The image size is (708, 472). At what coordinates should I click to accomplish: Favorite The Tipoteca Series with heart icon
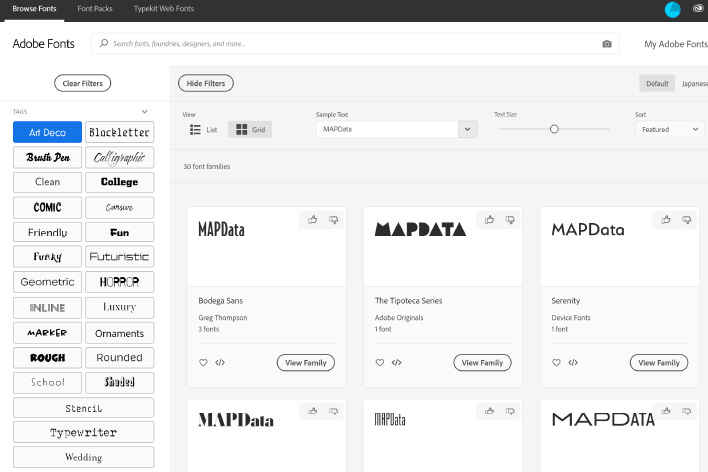click(380, 362)
